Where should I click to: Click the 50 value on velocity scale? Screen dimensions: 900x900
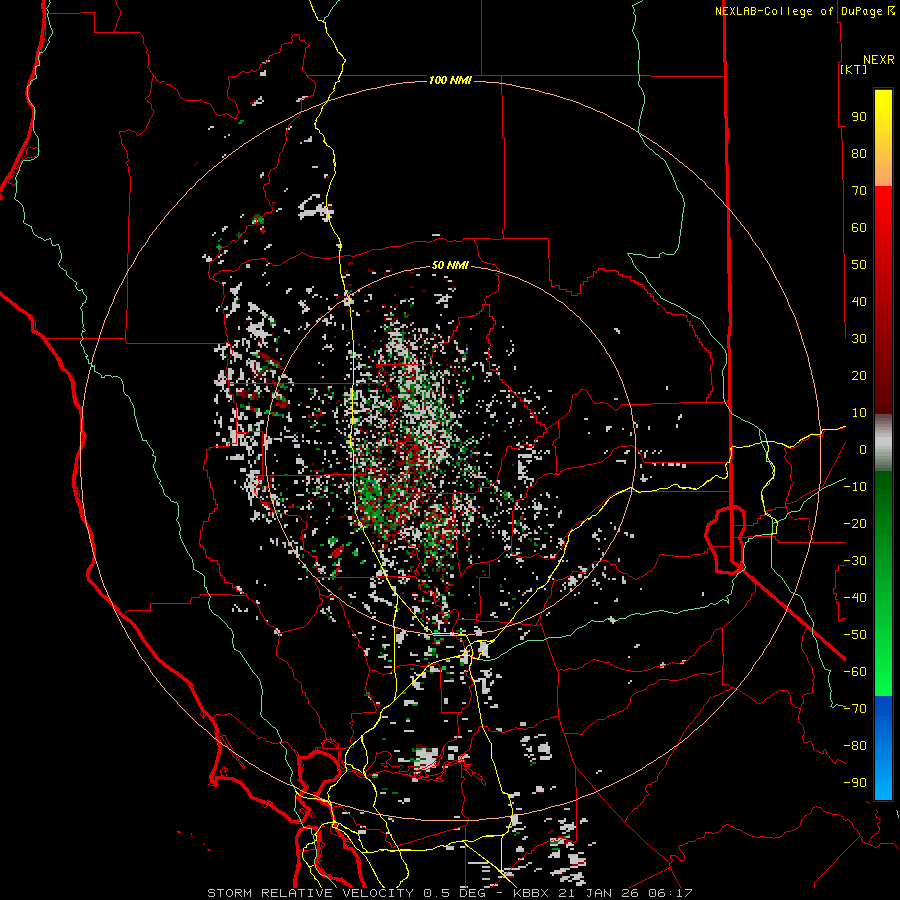point(859,265)
